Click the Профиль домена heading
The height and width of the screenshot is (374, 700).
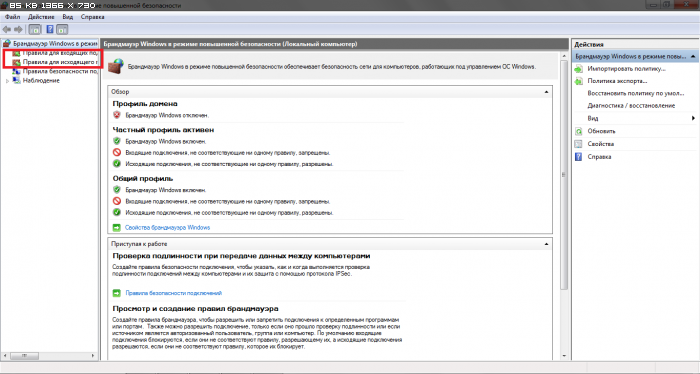pyautogui.click(x=145, y=104)
